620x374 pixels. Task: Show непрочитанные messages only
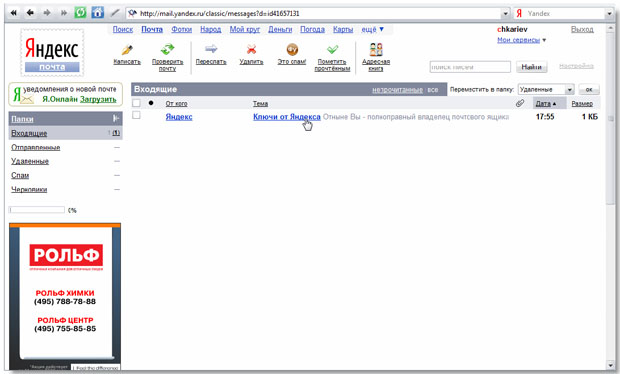pyautogui.click(x=397, y=90)
